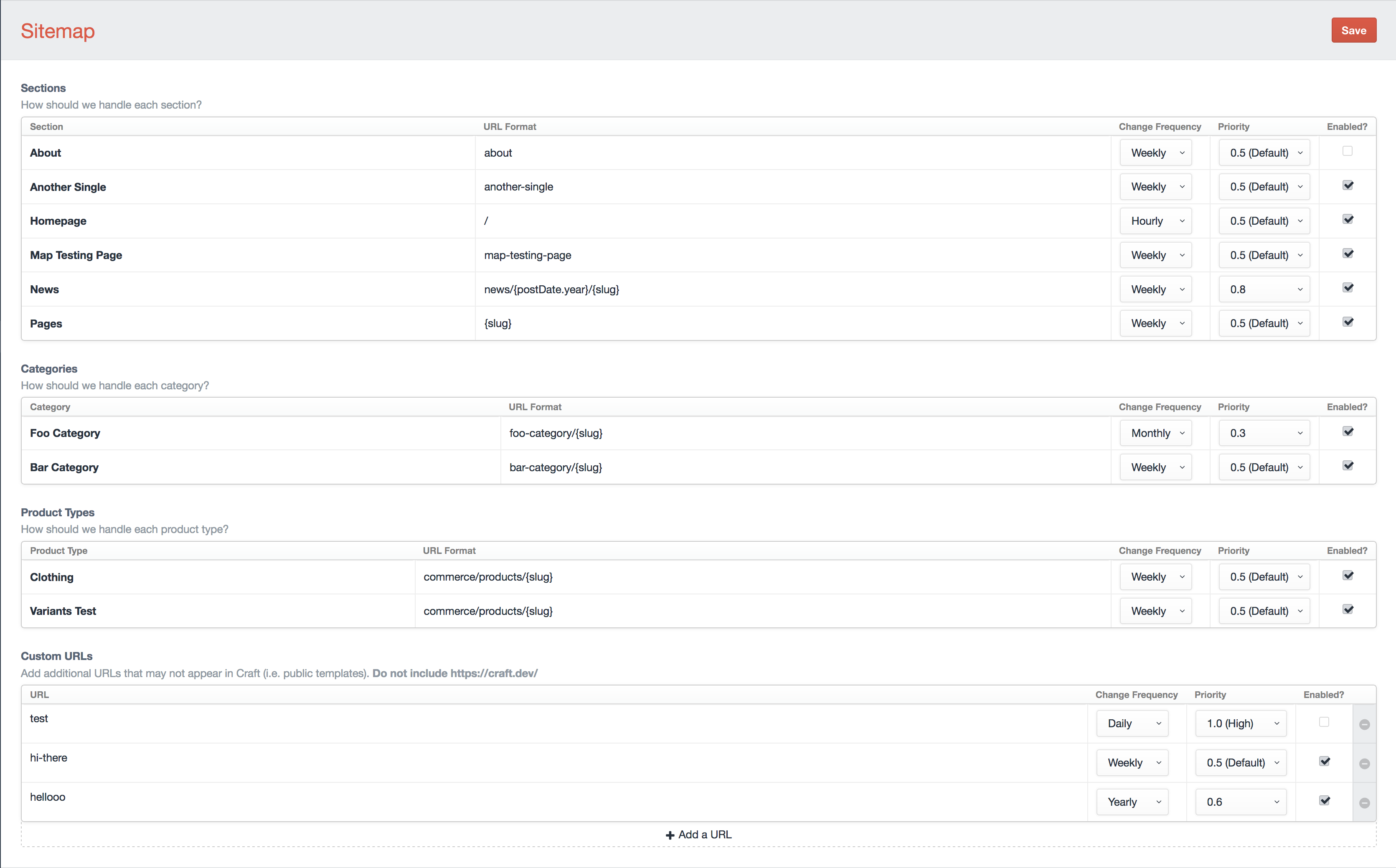Toggle the Pages section enabled checkbox

(1348, 322)
